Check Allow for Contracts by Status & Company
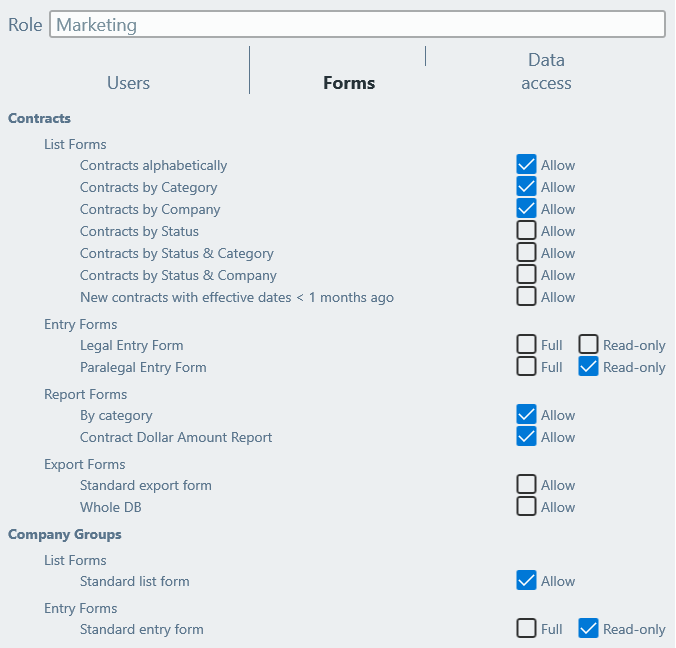The width and height of the screenshot is (676, 648). (x=527, y=275)
